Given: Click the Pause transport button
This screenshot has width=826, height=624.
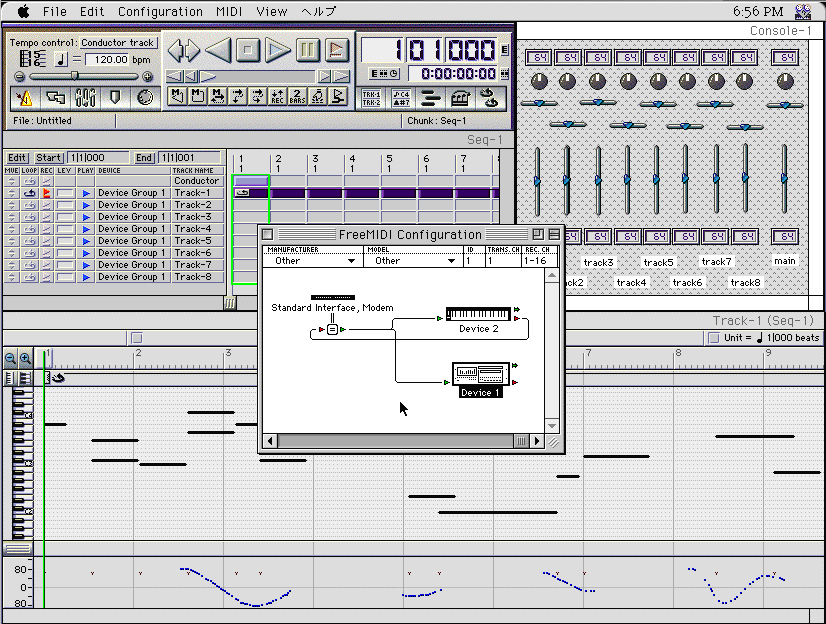Looking at the screenshot, I should click(308, 49).
